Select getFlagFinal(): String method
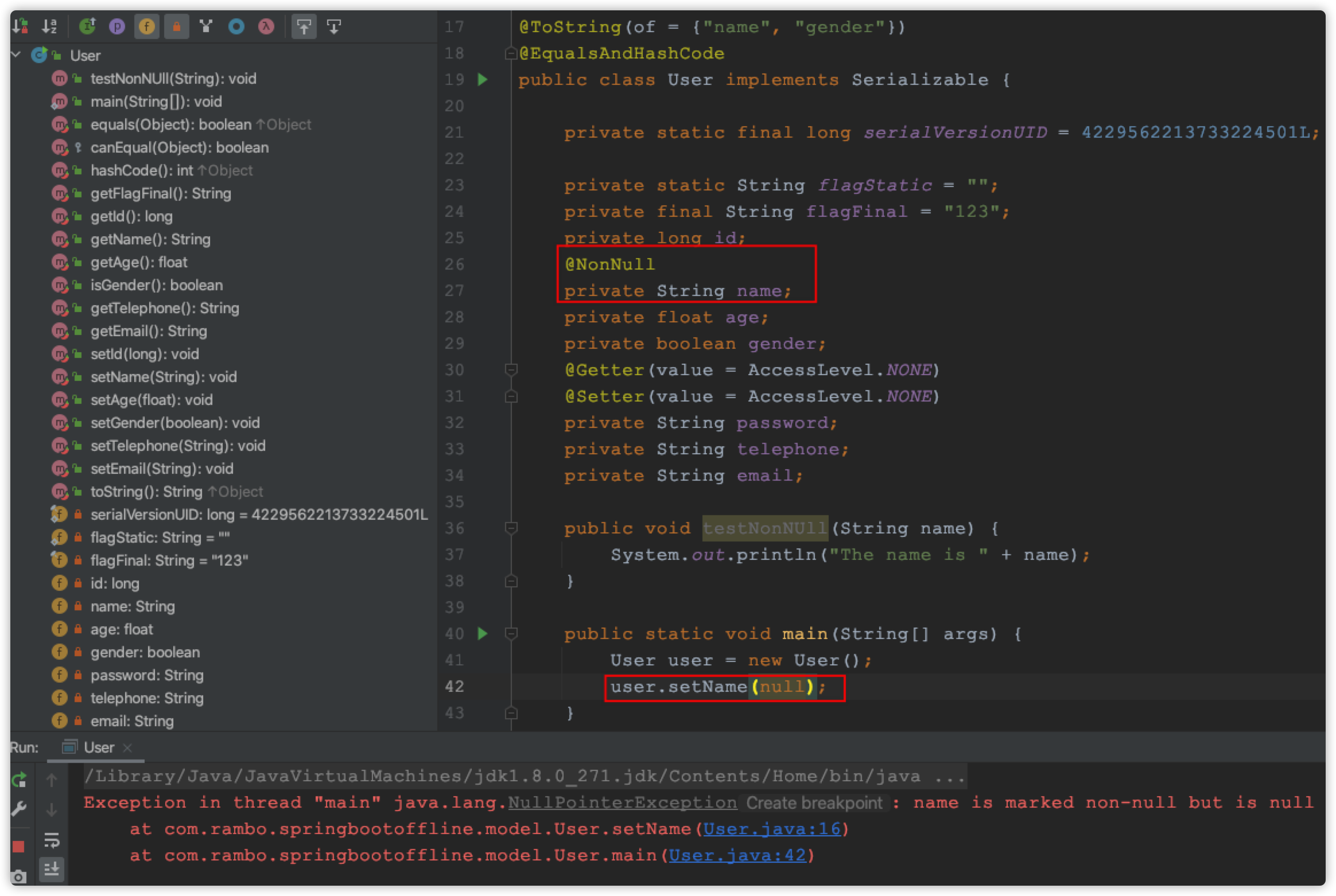Viewport: 1336px width, 896px height. (x=161, y=193)
